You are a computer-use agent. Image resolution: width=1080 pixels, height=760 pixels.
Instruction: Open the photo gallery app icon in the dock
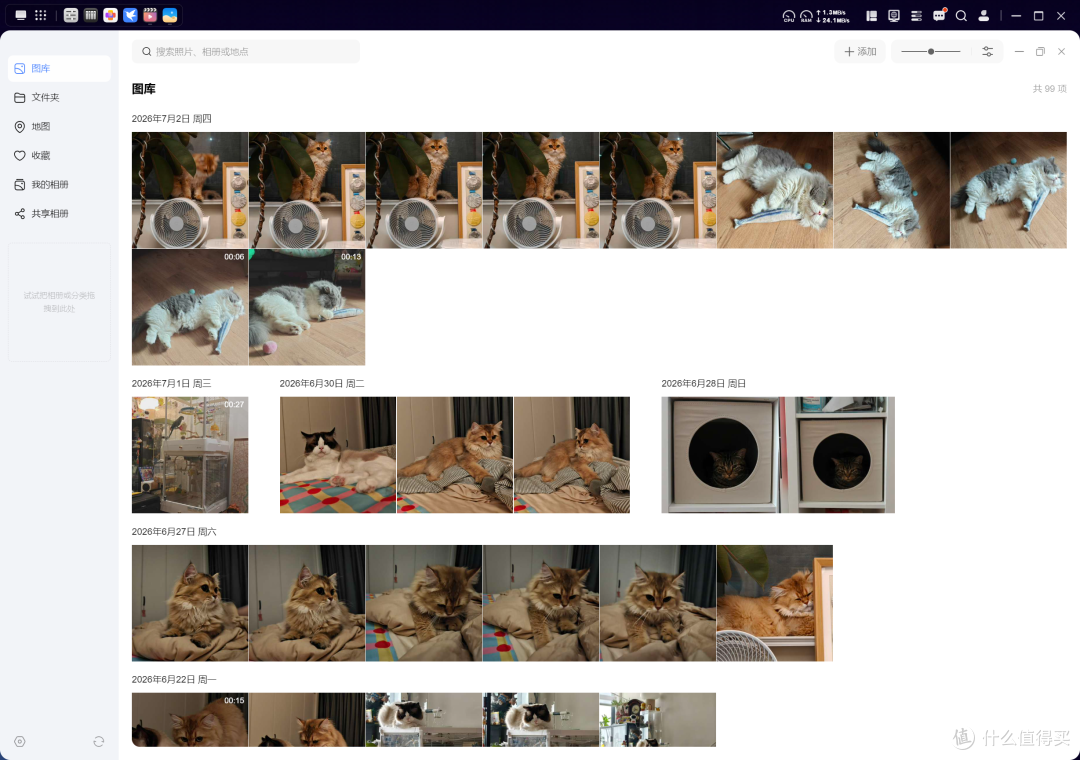pos(169,15)
